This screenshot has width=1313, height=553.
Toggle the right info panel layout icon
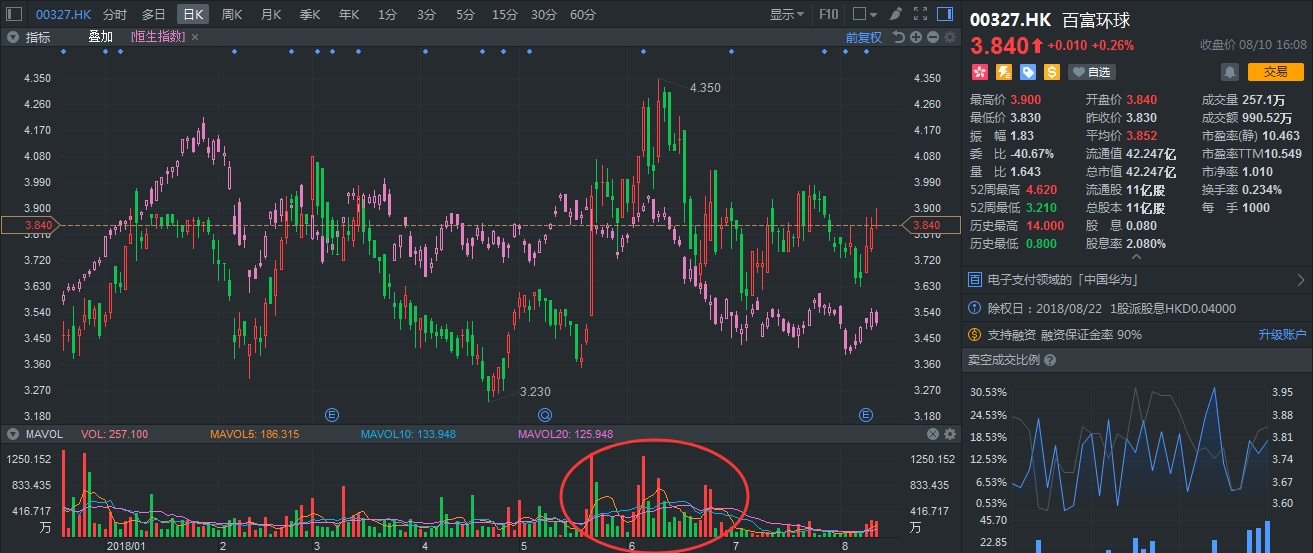click(944, 14)
